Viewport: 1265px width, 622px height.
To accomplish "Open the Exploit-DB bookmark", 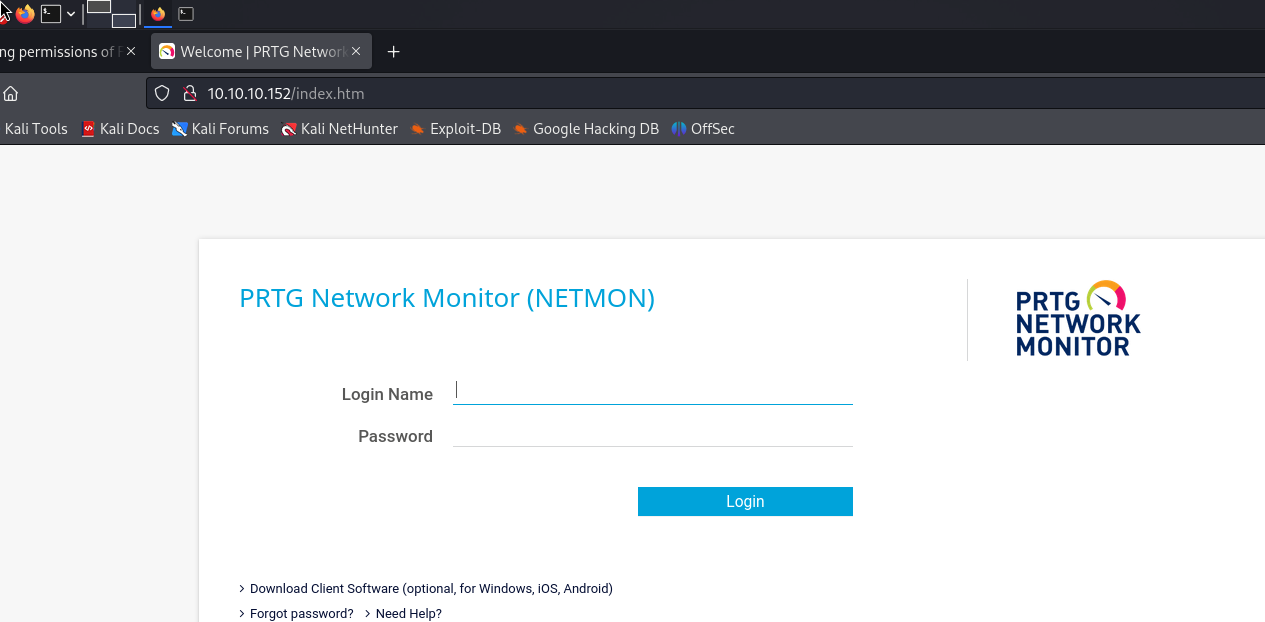I will (x=464, y=129).
